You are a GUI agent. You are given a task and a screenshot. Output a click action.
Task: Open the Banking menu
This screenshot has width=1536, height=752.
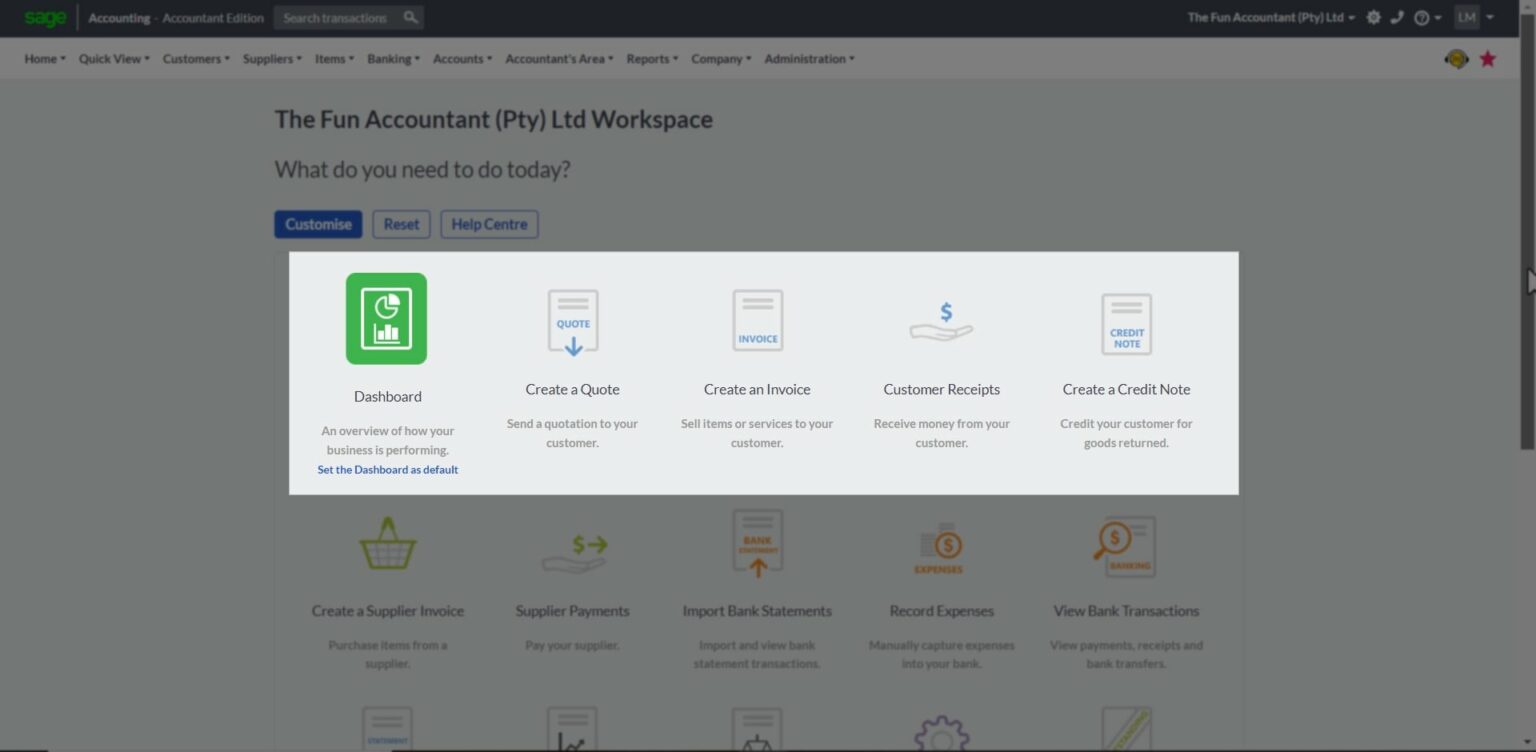click(390, 58)
